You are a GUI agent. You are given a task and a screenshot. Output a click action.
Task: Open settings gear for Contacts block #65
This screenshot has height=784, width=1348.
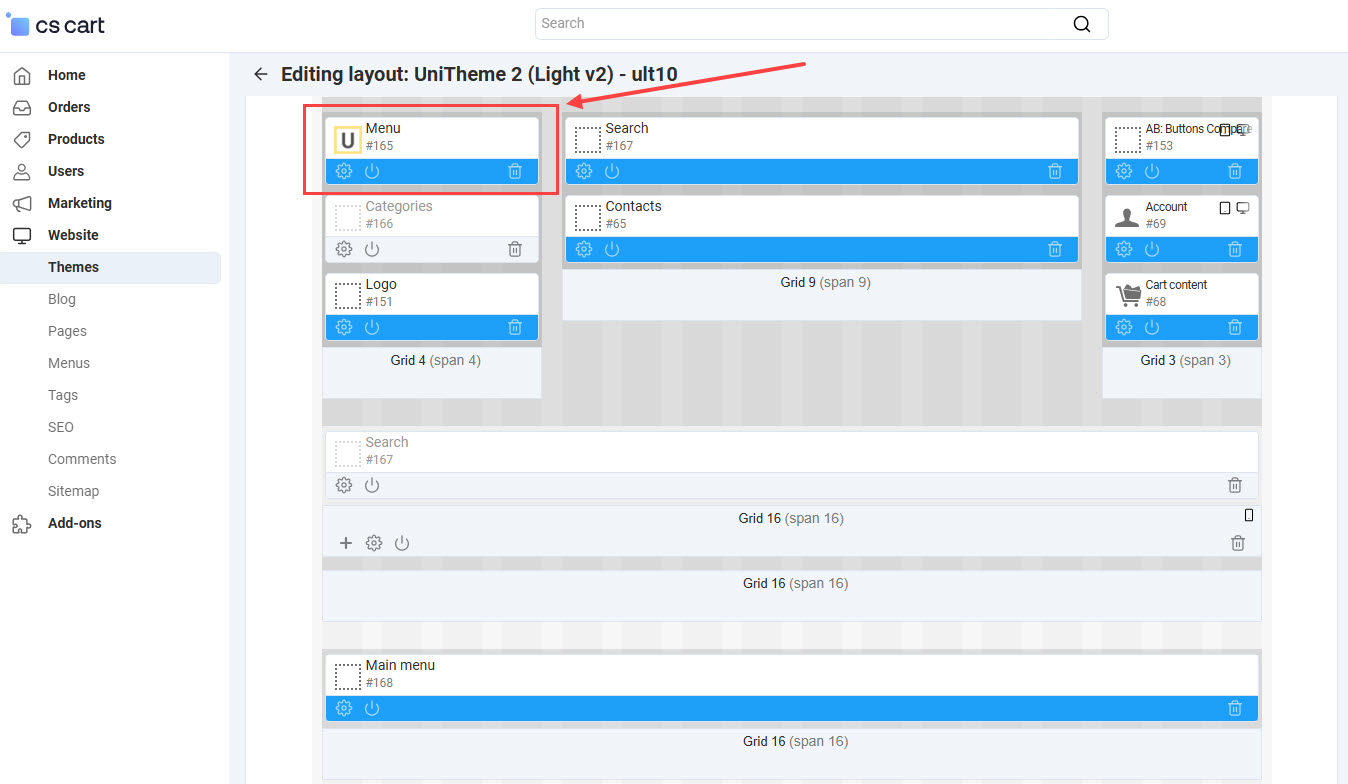coord(584,249)
